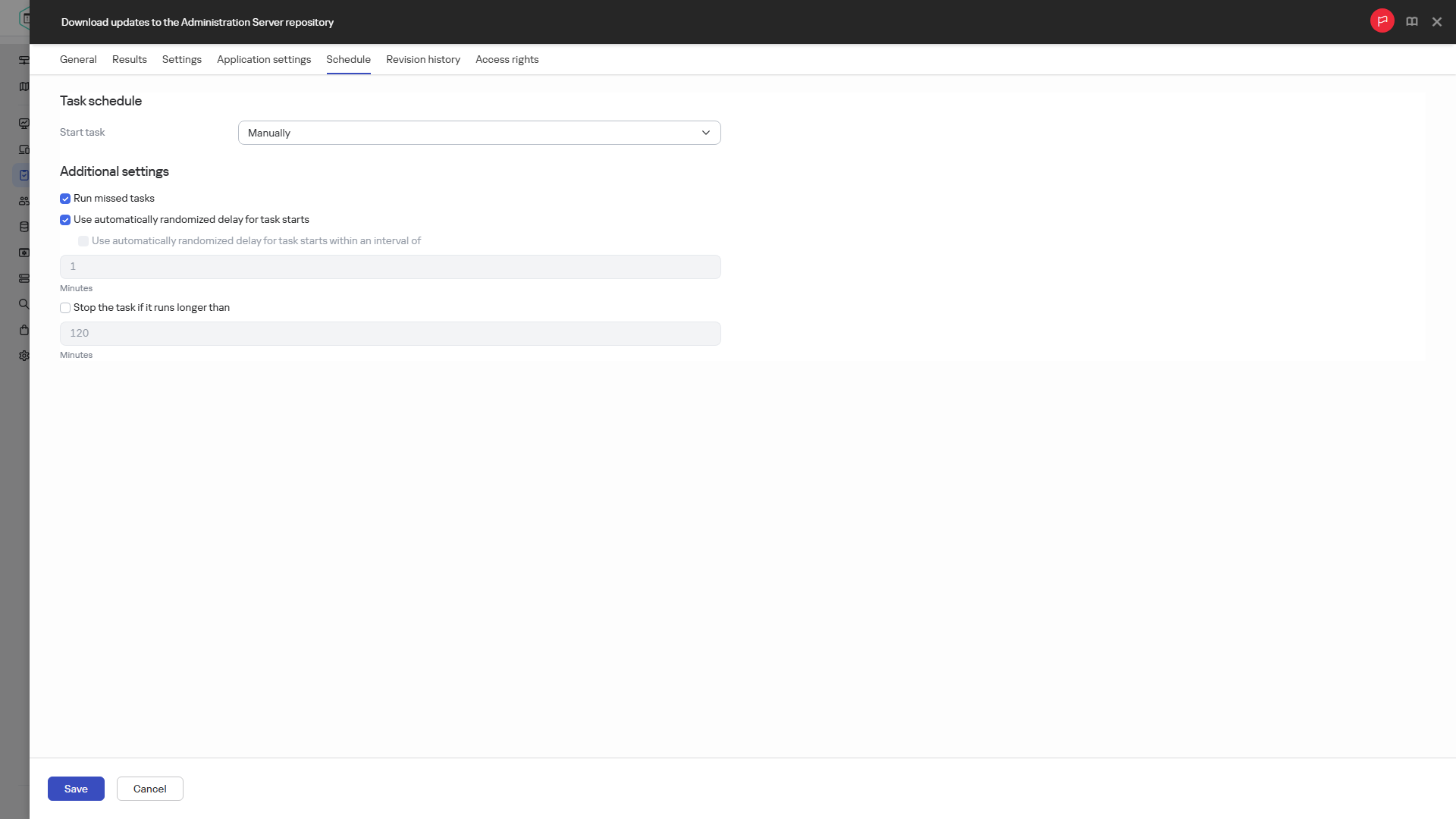Viewport: 1456px width, 819px height.
Task: Open the Application settings tab
Action: coord(264,59)
